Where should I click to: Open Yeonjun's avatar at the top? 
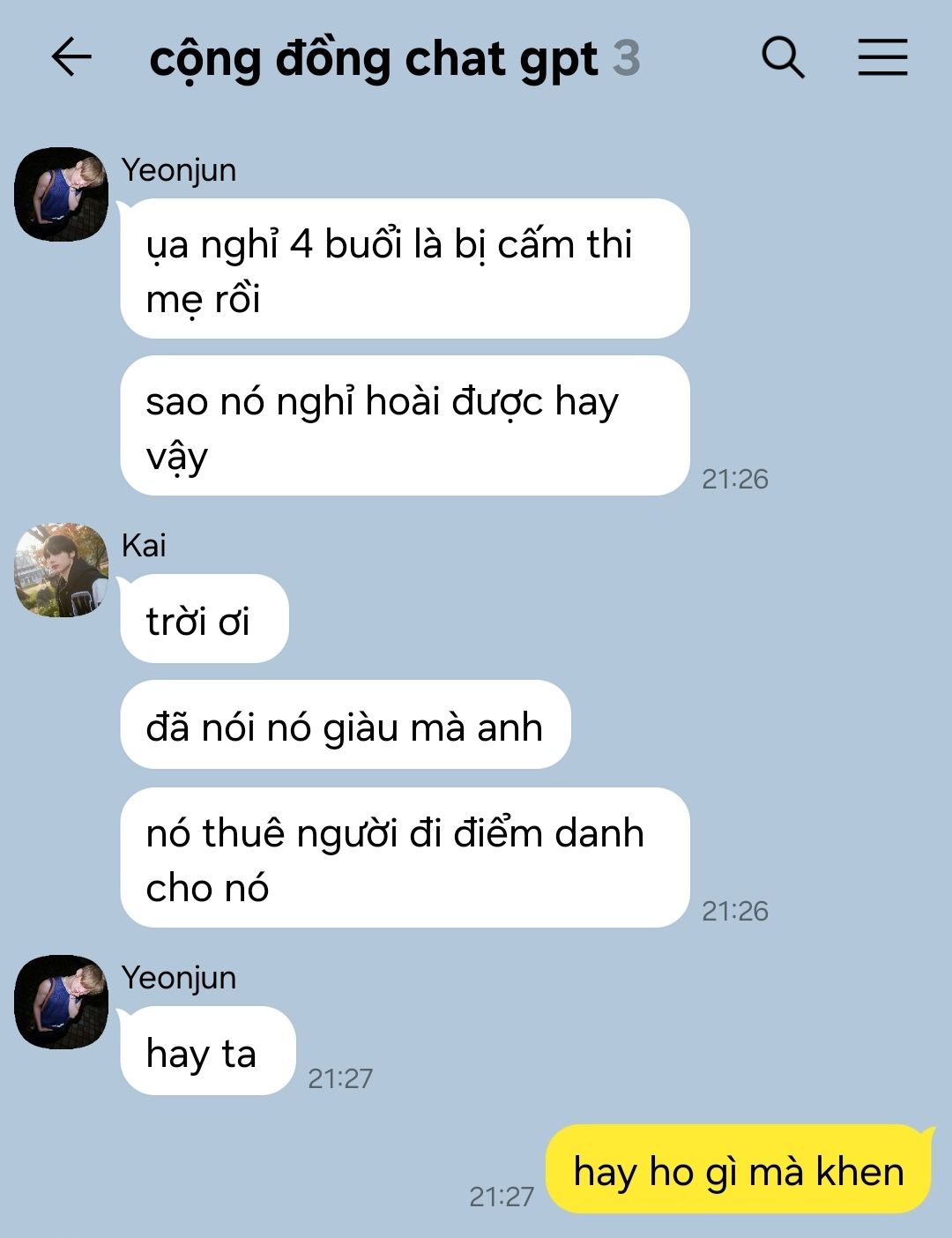tap(61, 194)
